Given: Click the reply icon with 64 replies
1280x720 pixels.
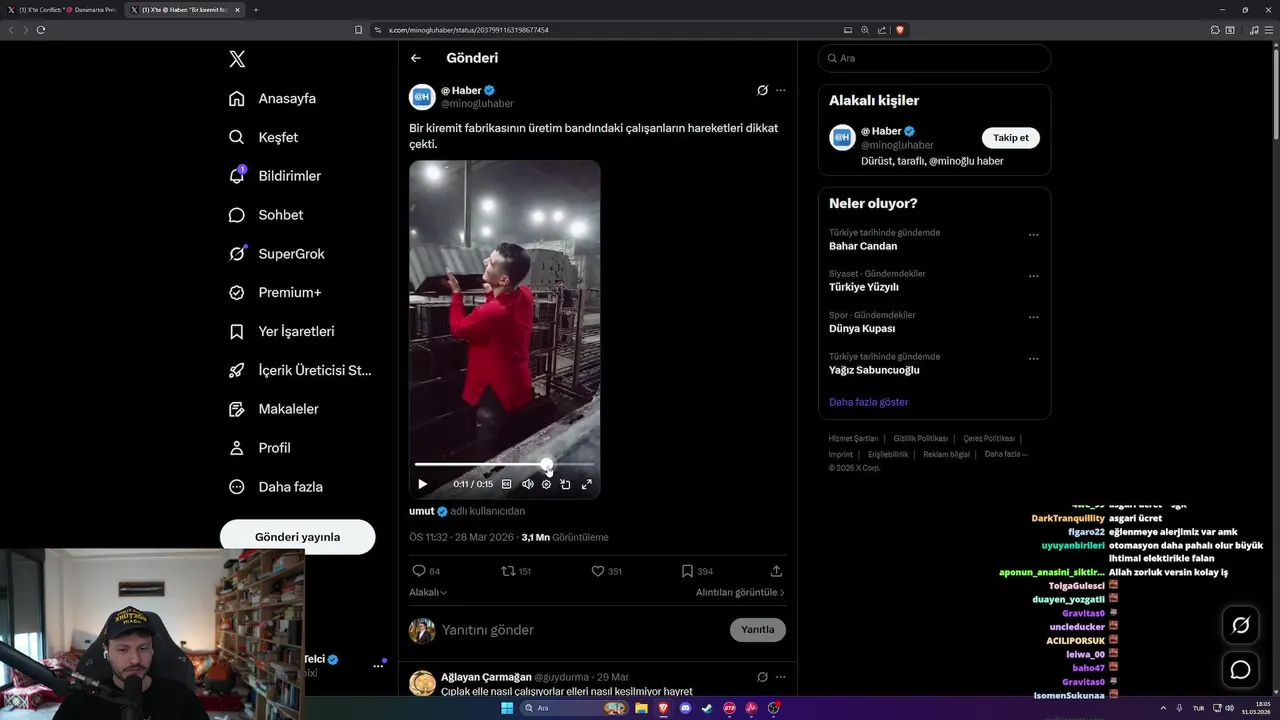Looking at the screenshot, I should pyautogui.click(x=426, y=571).
